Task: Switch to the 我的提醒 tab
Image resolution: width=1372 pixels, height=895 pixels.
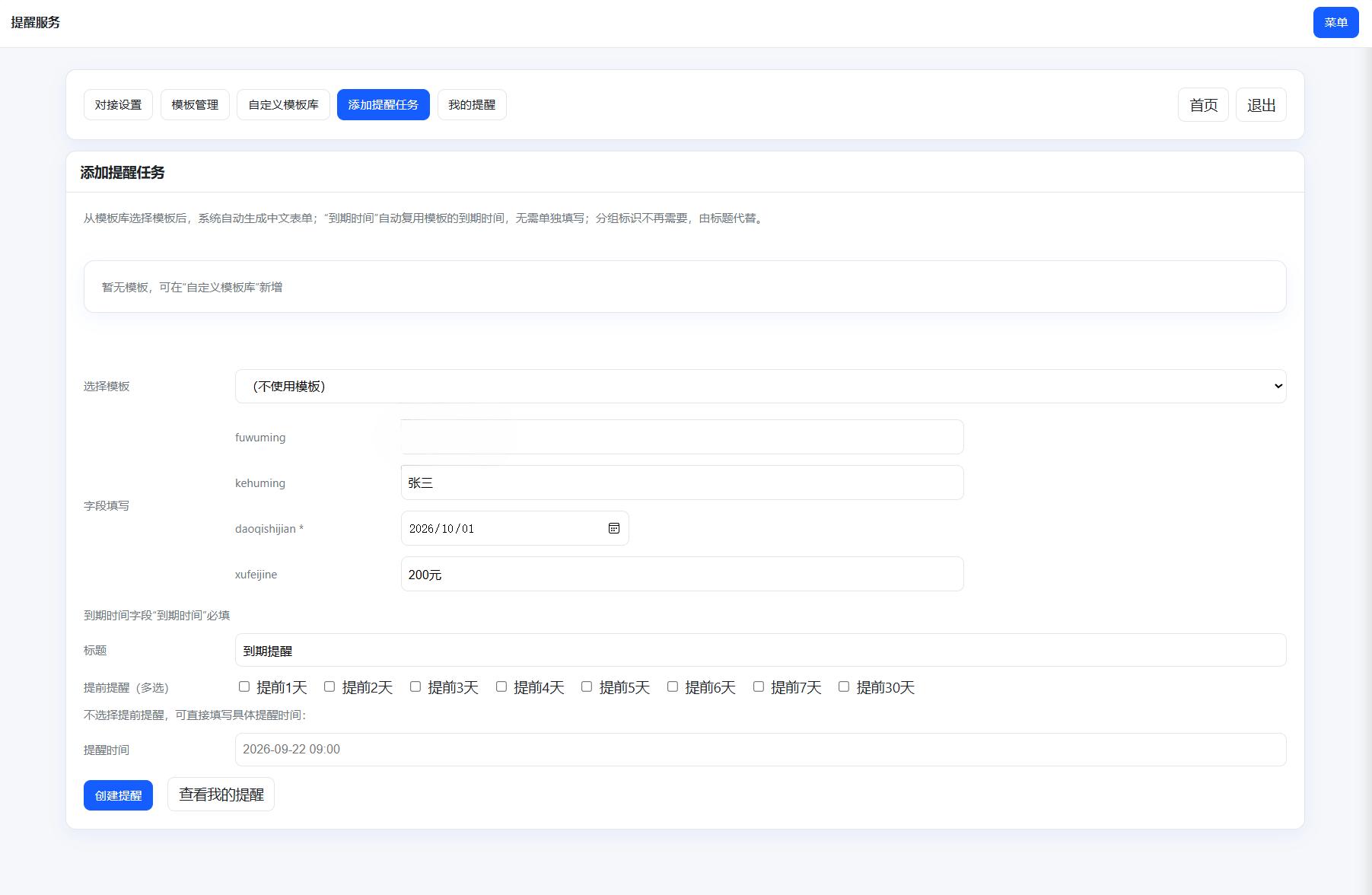Action: tap(472, 104)
